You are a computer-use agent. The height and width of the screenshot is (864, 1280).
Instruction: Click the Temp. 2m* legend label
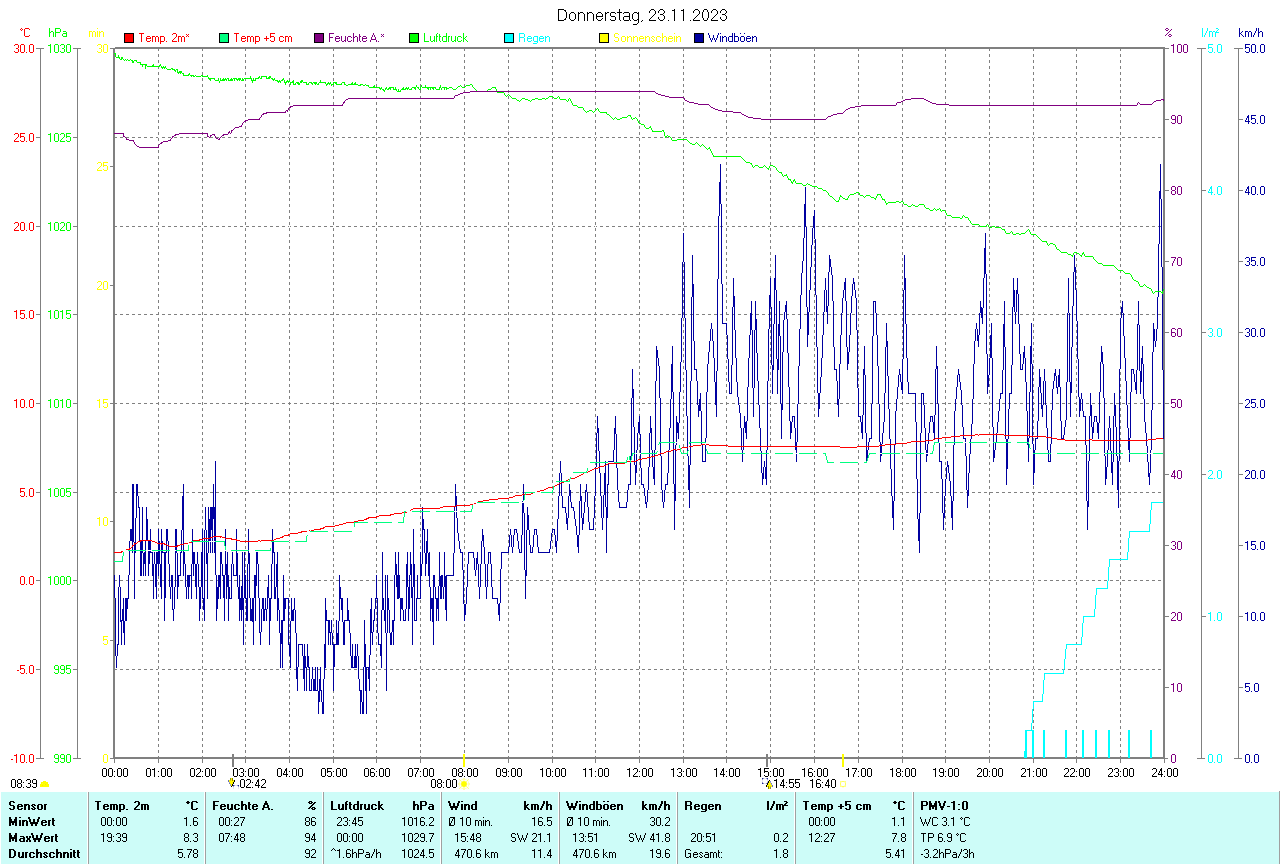164,38
